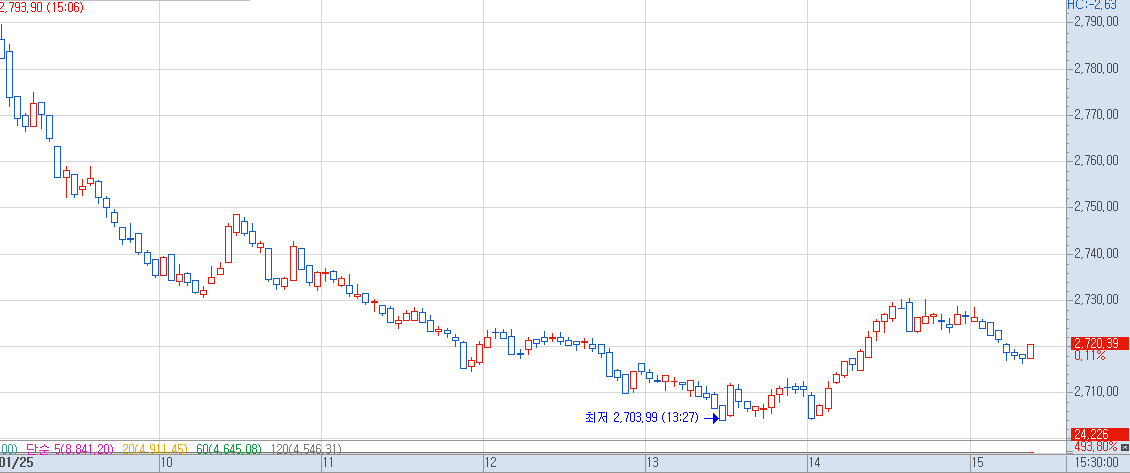1130x473 pixels.
Task: Select the 120(4,546,31) moving average label
Action: pos(306,448)
